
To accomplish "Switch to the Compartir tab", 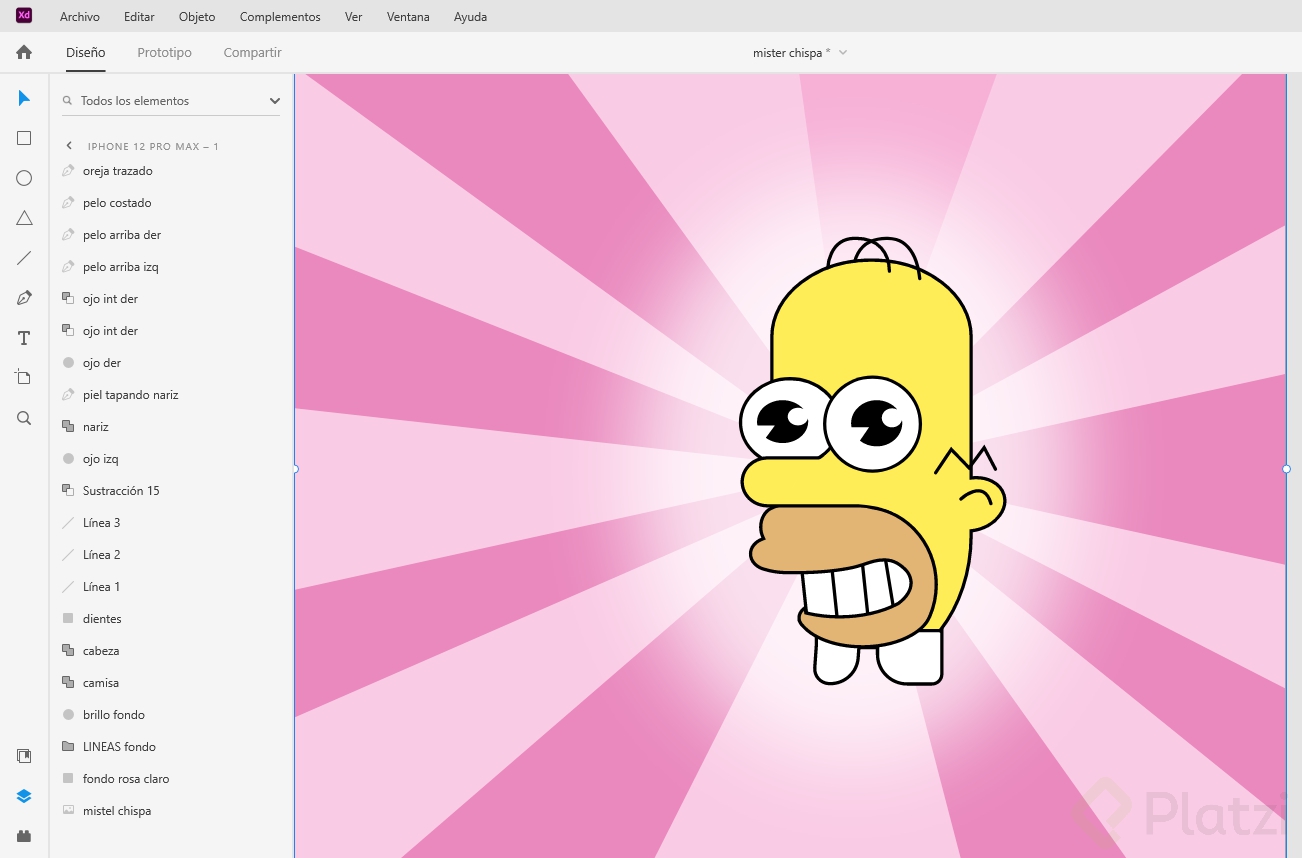I will [x=252, y=53].
